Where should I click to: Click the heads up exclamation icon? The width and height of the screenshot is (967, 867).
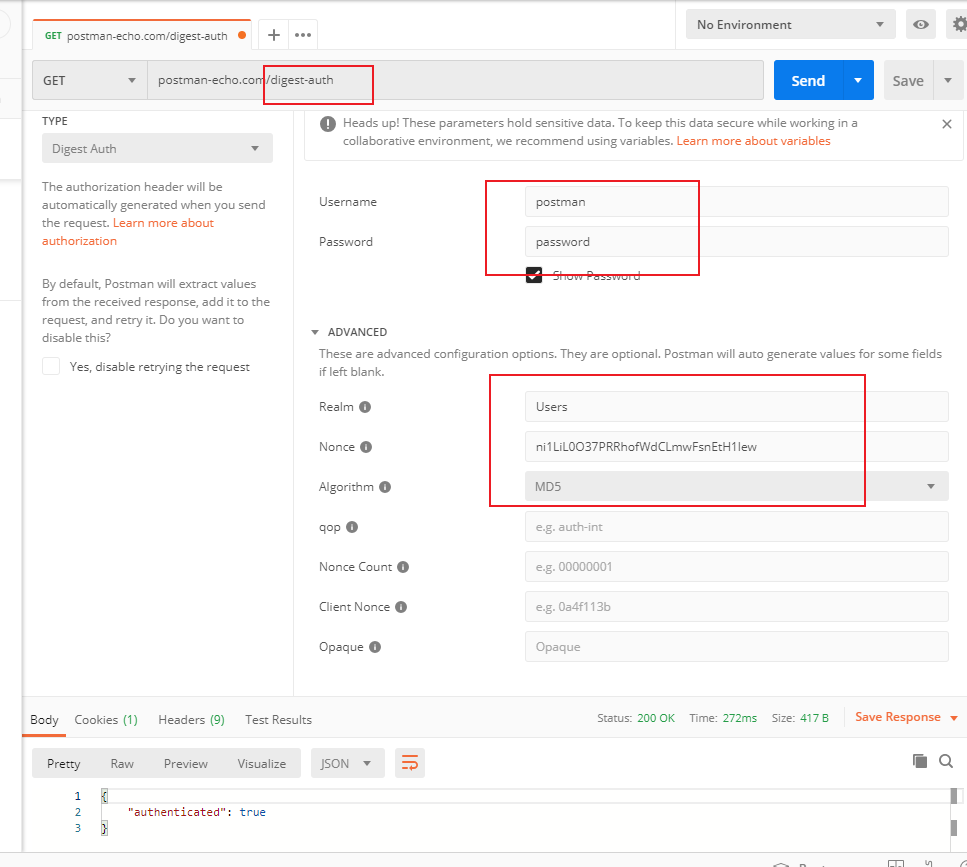click(x=327, y=124)
